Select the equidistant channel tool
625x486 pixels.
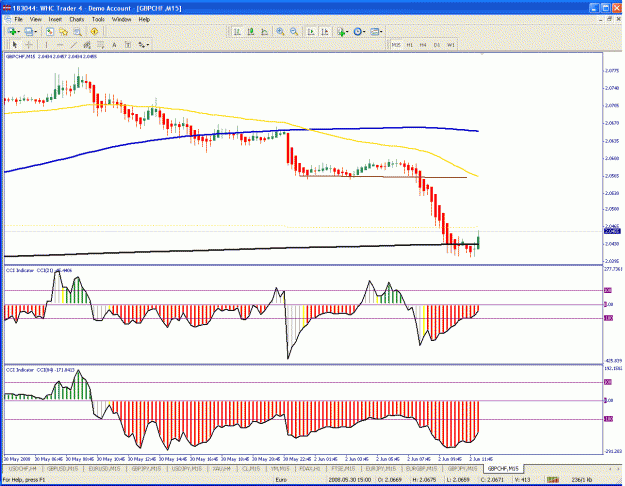[x=87, y=45]
